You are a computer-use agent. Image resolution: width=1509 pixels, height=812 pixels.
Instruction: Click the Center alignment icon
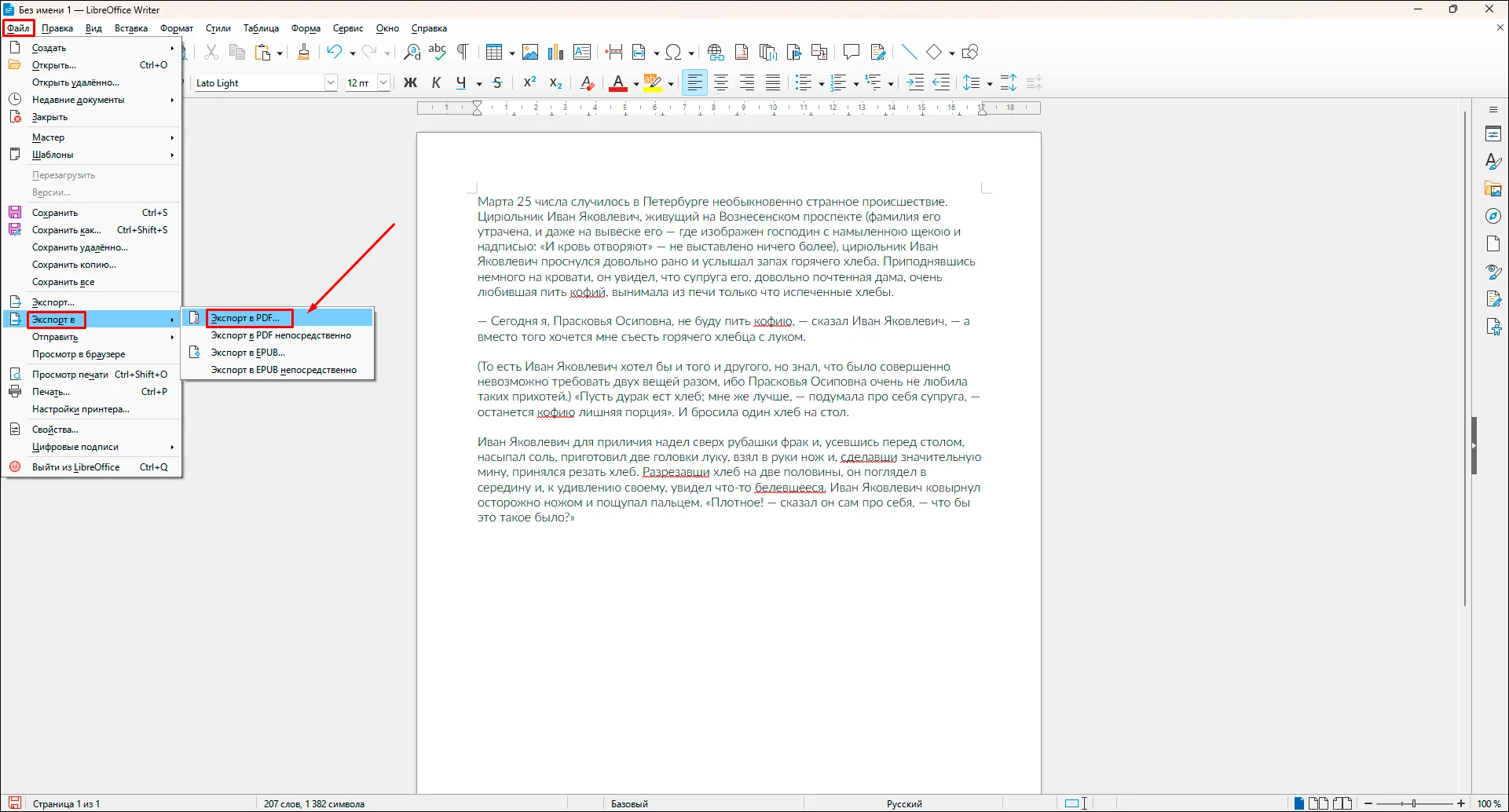click(721, 82)
